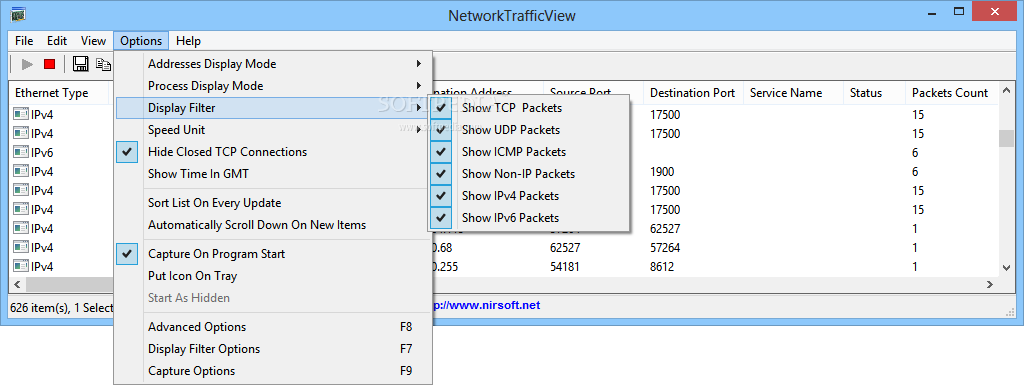Click the vertical scrollbar down arrow
This screenshot has width=1024, height=385.
(x=1006, y=268)
